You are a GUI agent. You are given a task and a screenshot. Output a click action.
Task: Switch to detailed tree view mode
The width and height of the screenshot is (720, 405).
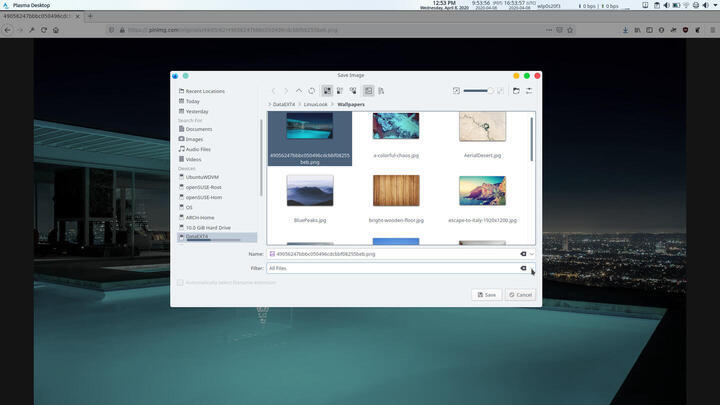tap(353, 91)
